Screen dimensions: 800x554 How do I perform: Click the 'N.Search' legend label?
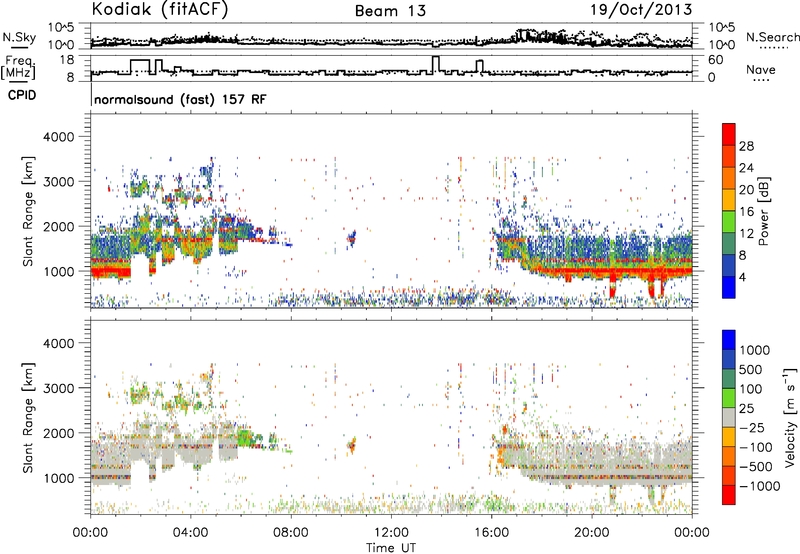pyautogui.click(x=772, y=37)
